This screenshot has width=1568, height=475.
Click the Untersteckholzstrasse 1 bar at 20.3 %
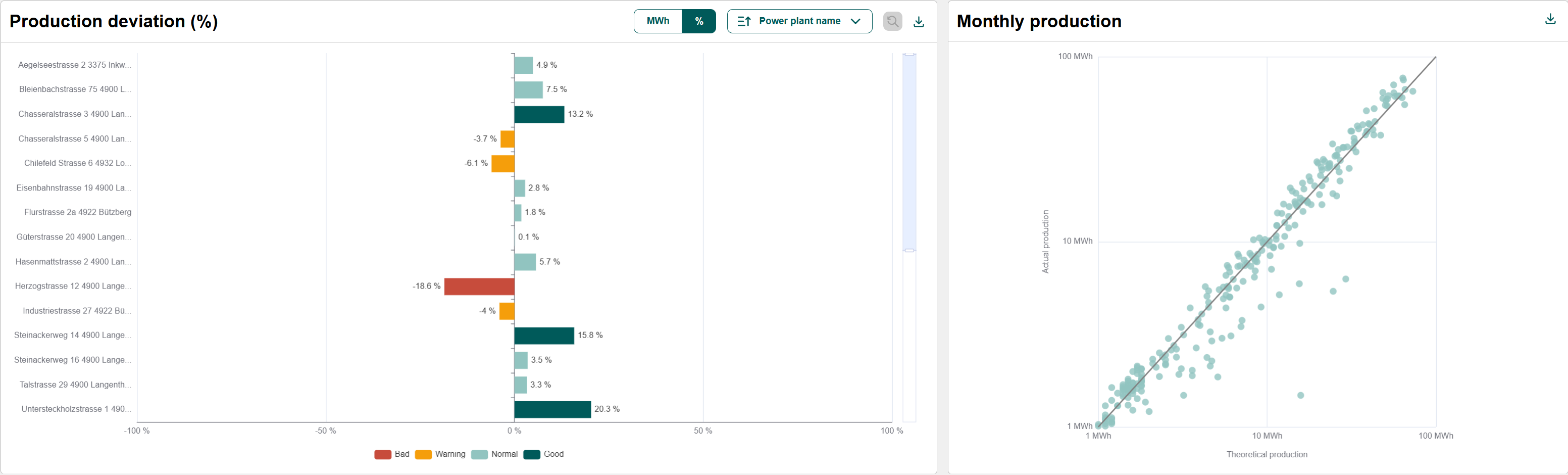point(552,409)
